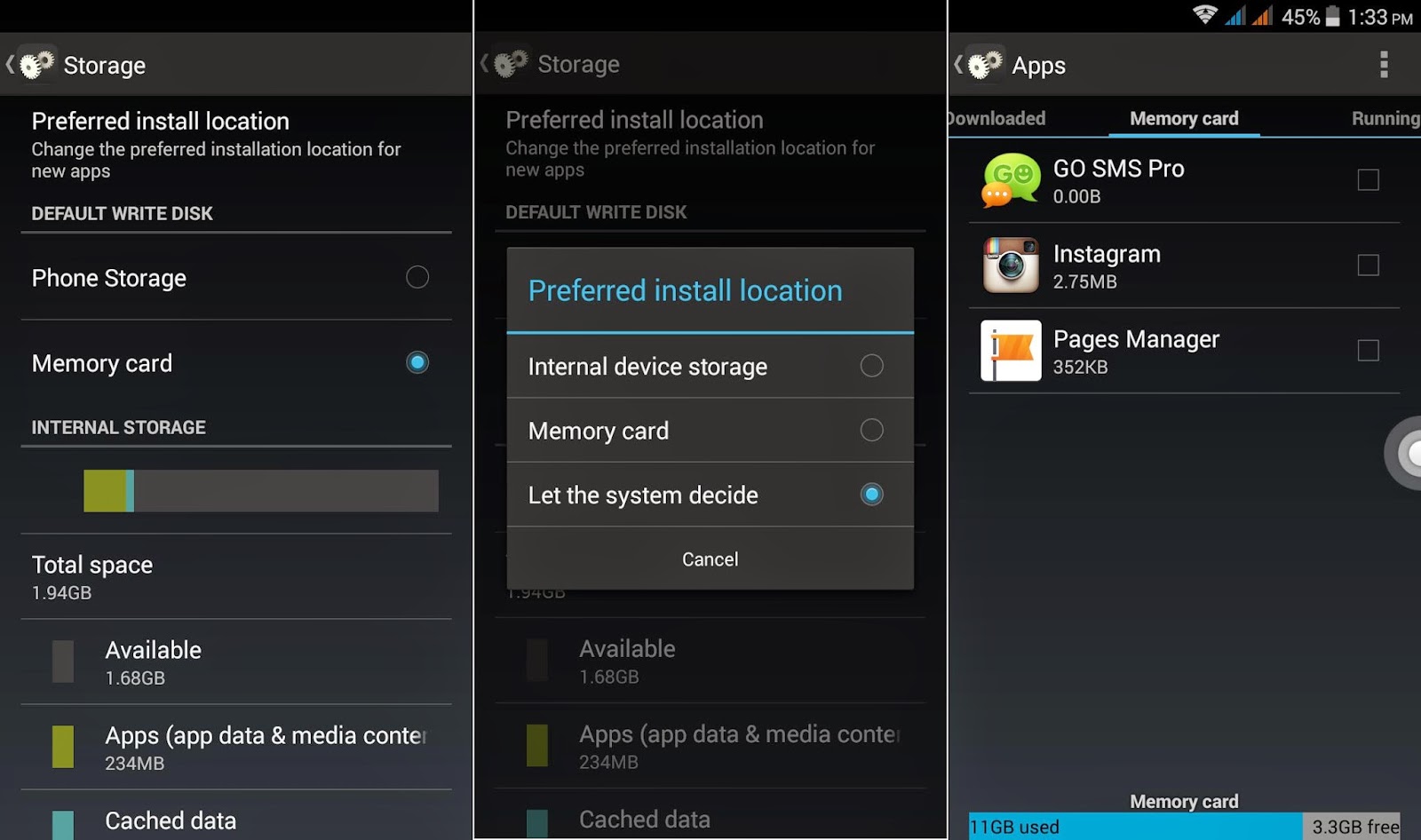Choose Memory card radio in the dialog
Screen dimensions: 1421x840
pyautogui.click(x=872, y=430)
